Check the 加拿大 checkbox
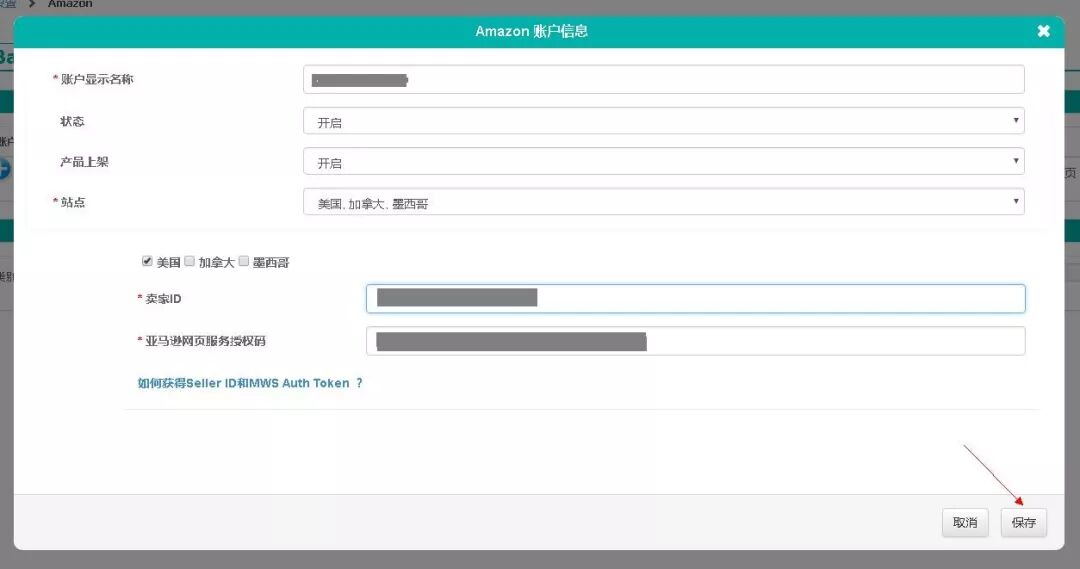 click(x=189, y=261)
